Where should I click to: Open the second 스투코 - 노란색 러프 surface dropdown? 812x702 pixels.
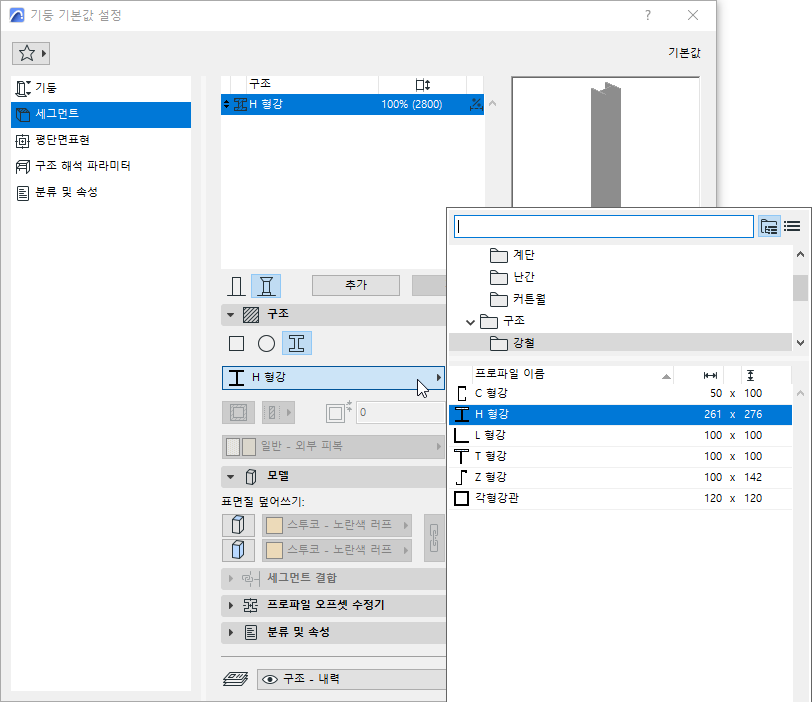337,550
